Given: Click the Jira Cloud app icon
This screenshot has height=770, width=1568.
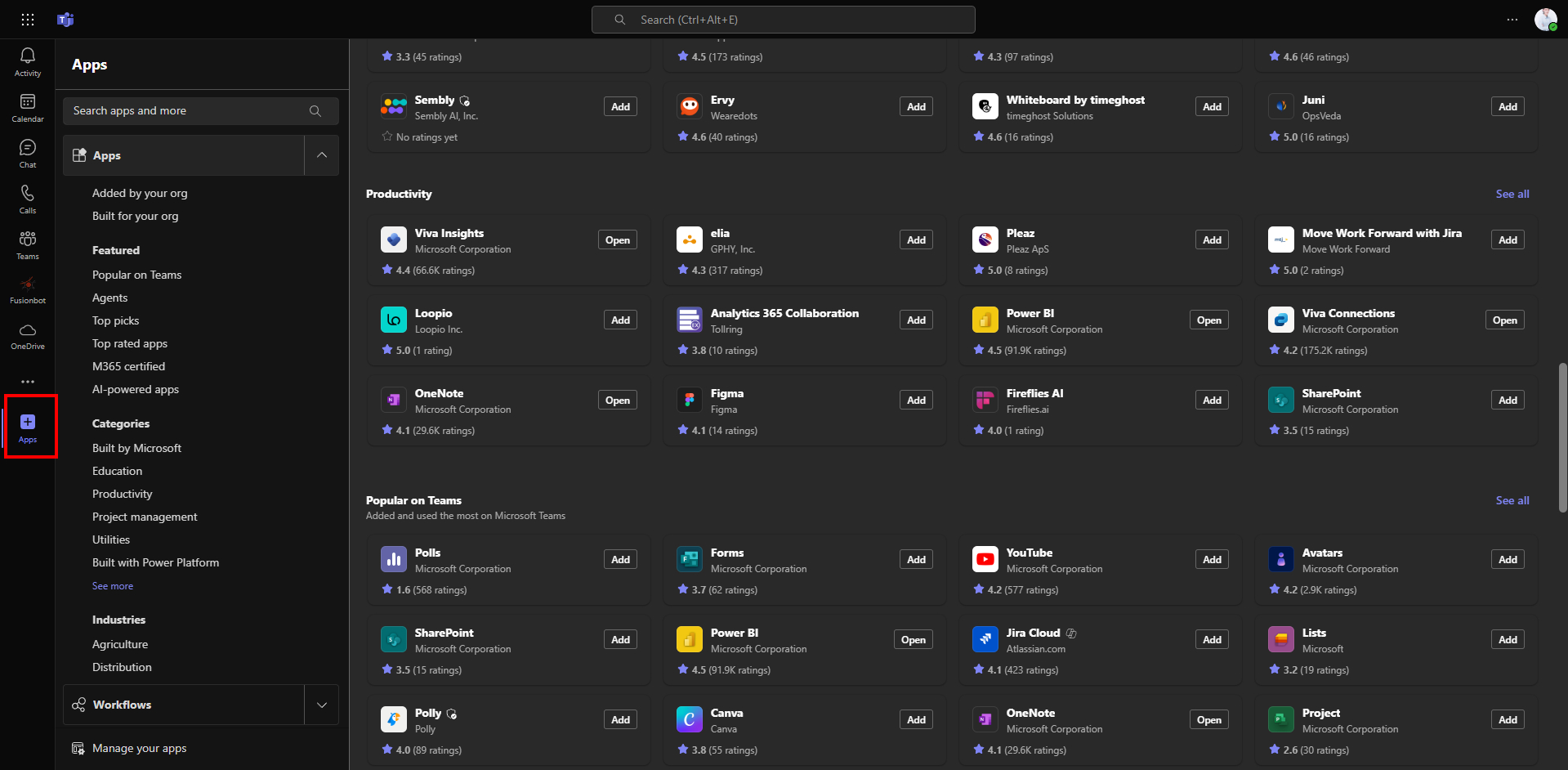Looking at the screenshot, I should tap(985, 639).
